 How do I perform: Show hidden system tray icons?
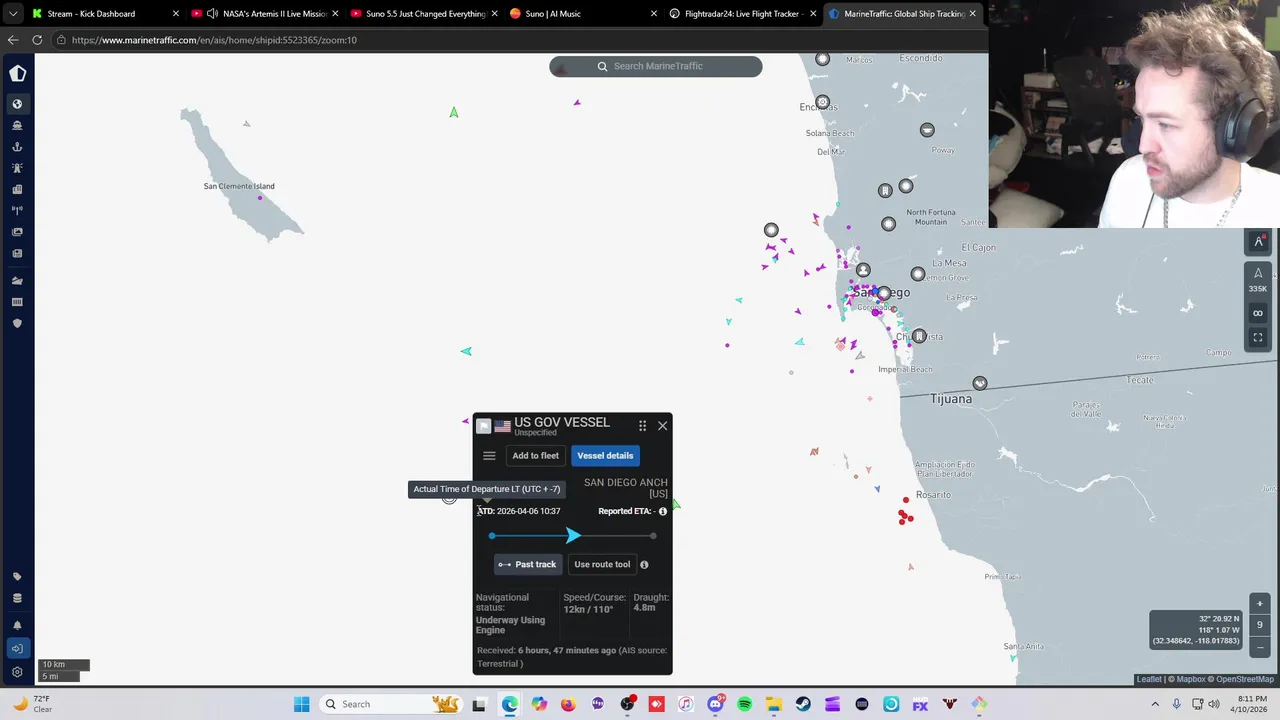(1154, 704)
